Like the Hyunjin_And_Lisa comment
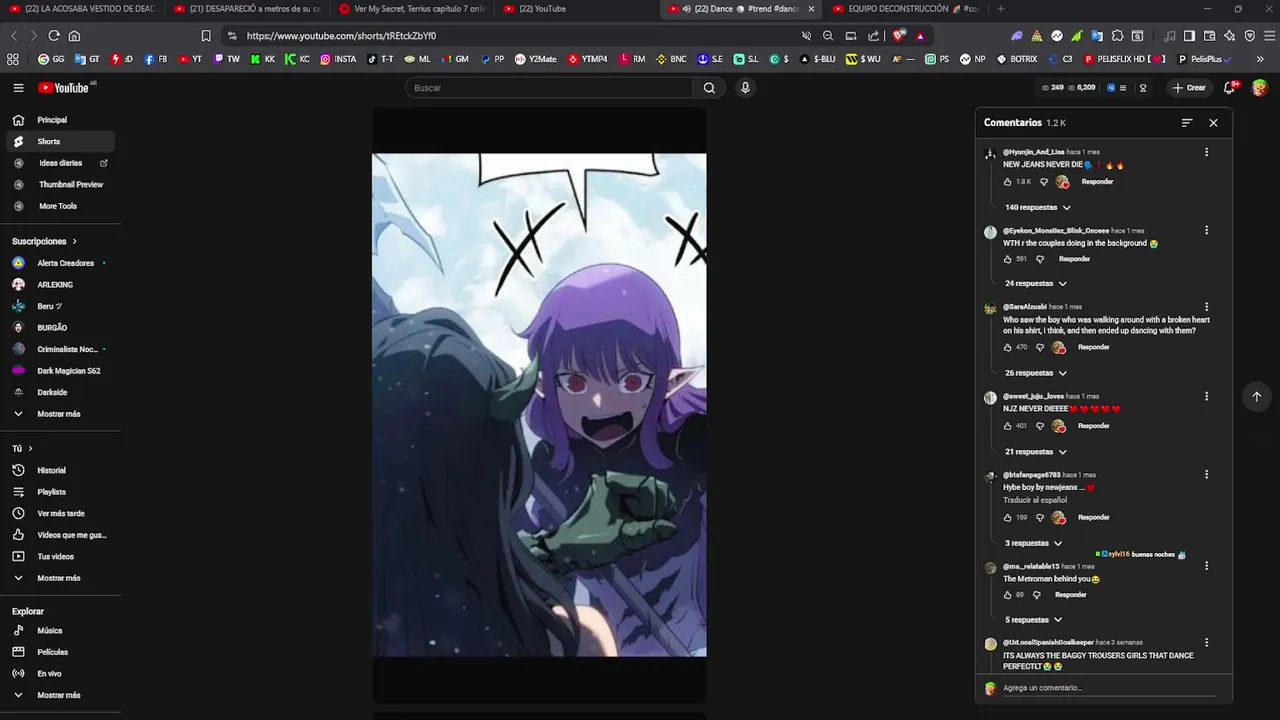 pyautogui.click(x=1007, y=182)
